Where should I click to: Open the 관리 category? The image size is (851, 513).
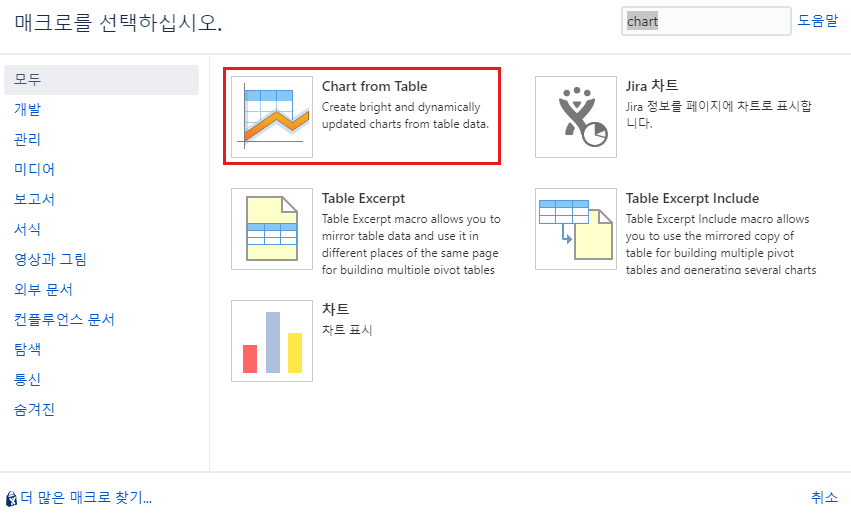[x=28, y=140]
